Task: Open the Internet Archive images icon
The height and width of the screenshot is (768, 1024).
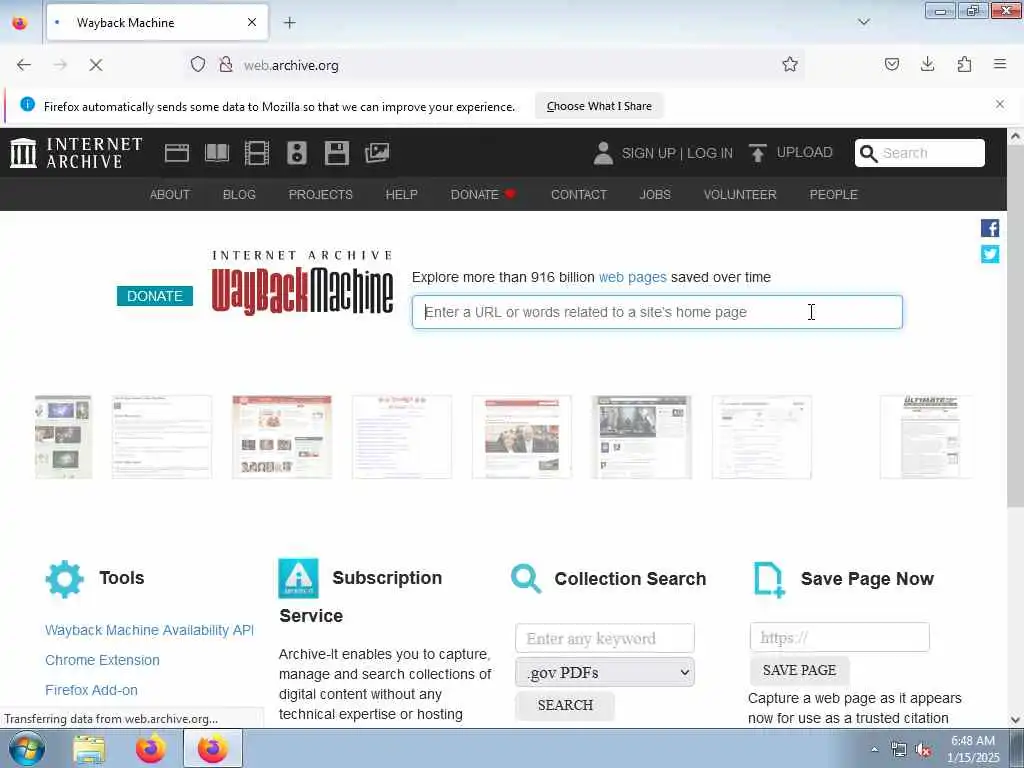Action: (x=377, y=153)
